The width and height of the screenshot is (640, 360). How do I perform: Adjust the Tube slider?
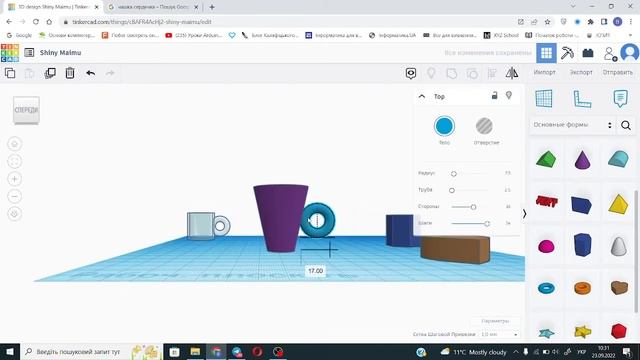(x=451, y=190)
